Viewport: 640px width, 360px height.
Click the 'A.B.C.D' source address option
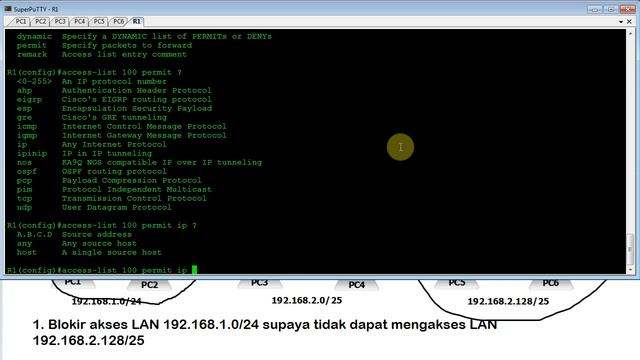(x=34, y=234)
